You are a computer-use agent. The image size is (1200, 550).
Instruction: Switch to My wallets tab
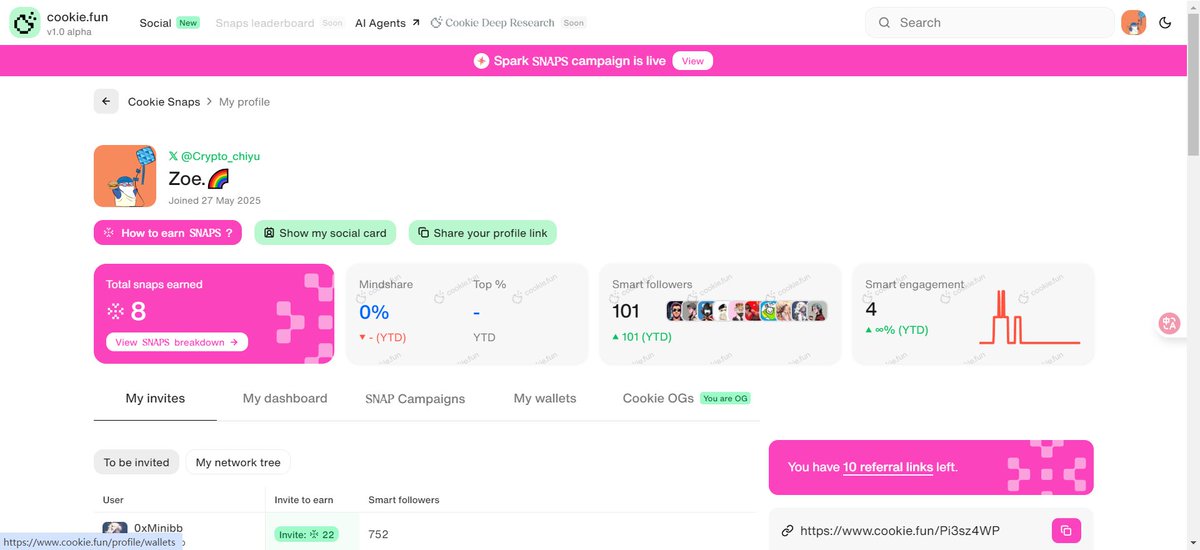(x=545, y=398)
